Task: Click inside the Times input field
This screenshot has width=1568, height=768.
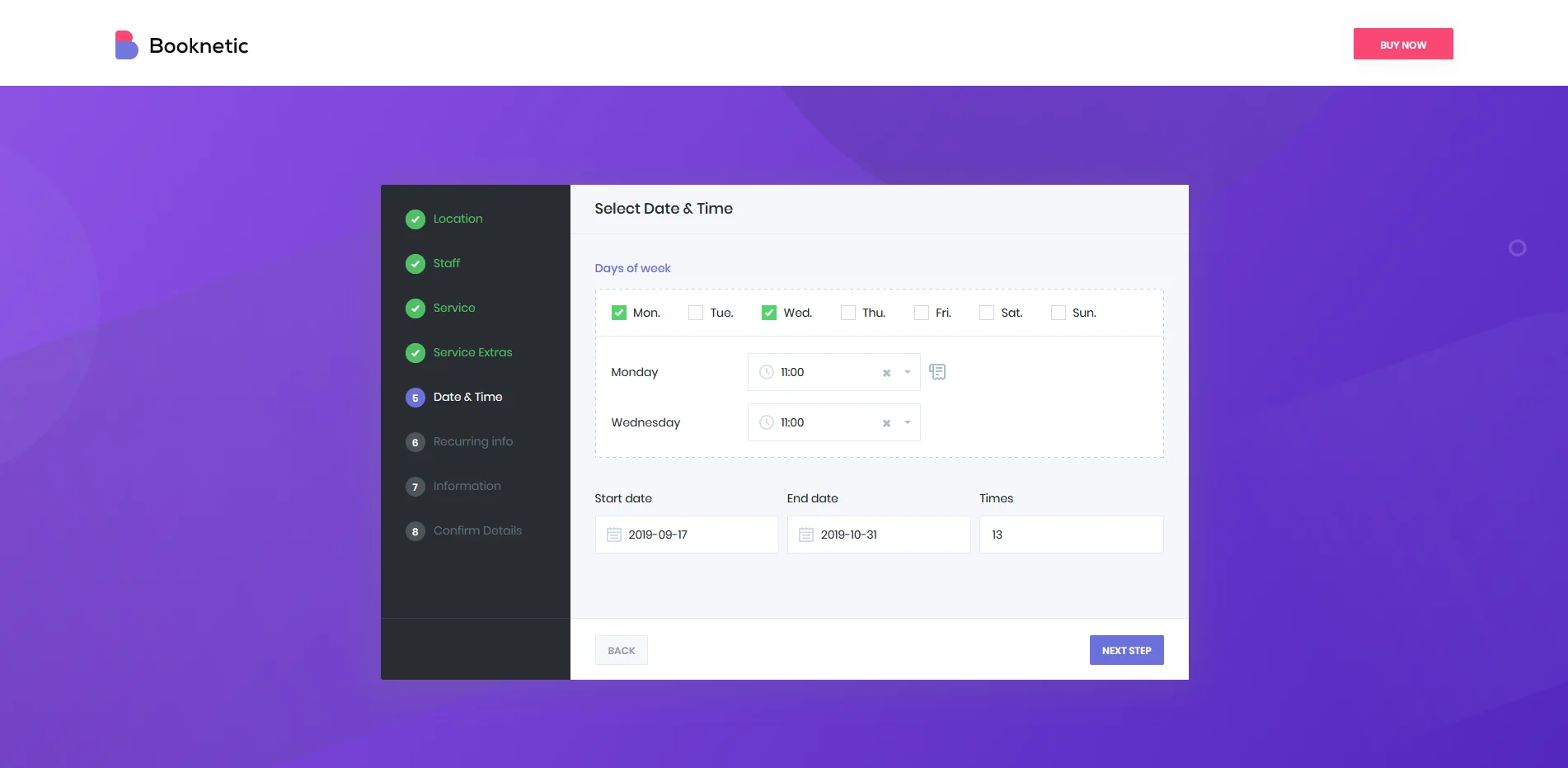Action: click(x=1071, y=535)
